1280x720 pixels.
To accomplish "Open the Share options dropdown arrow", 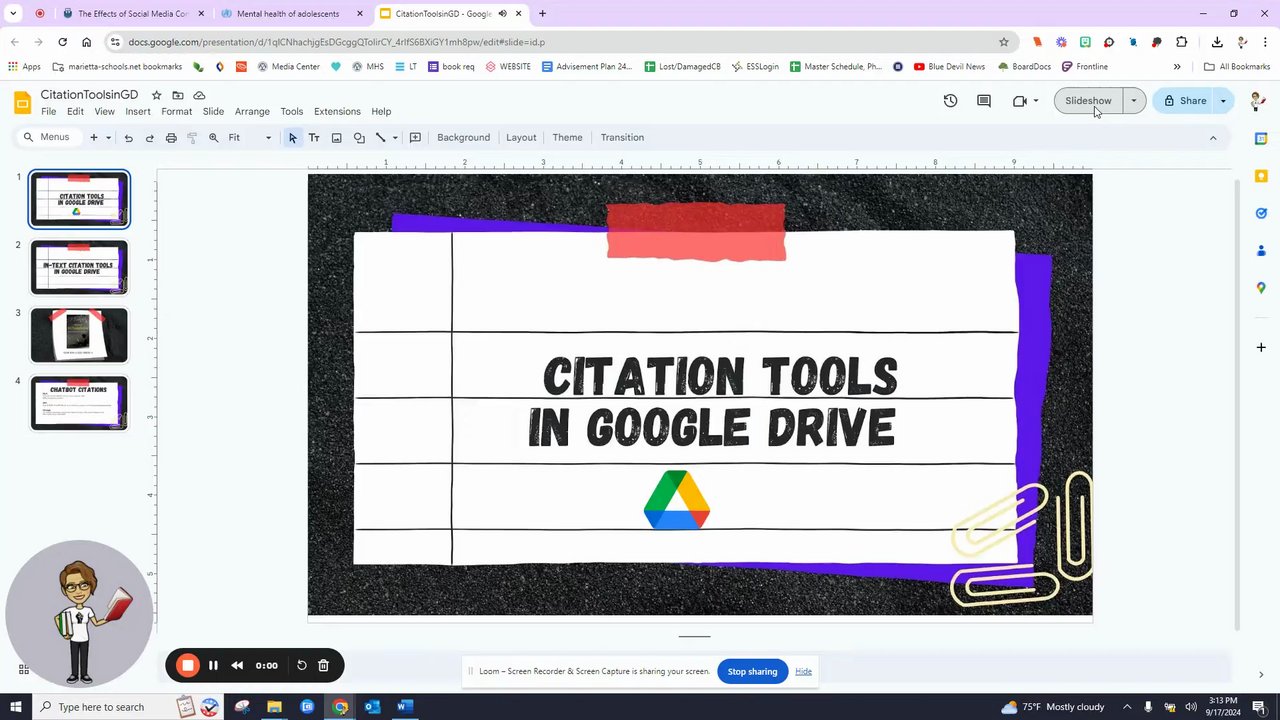I will pos(1222,101).
